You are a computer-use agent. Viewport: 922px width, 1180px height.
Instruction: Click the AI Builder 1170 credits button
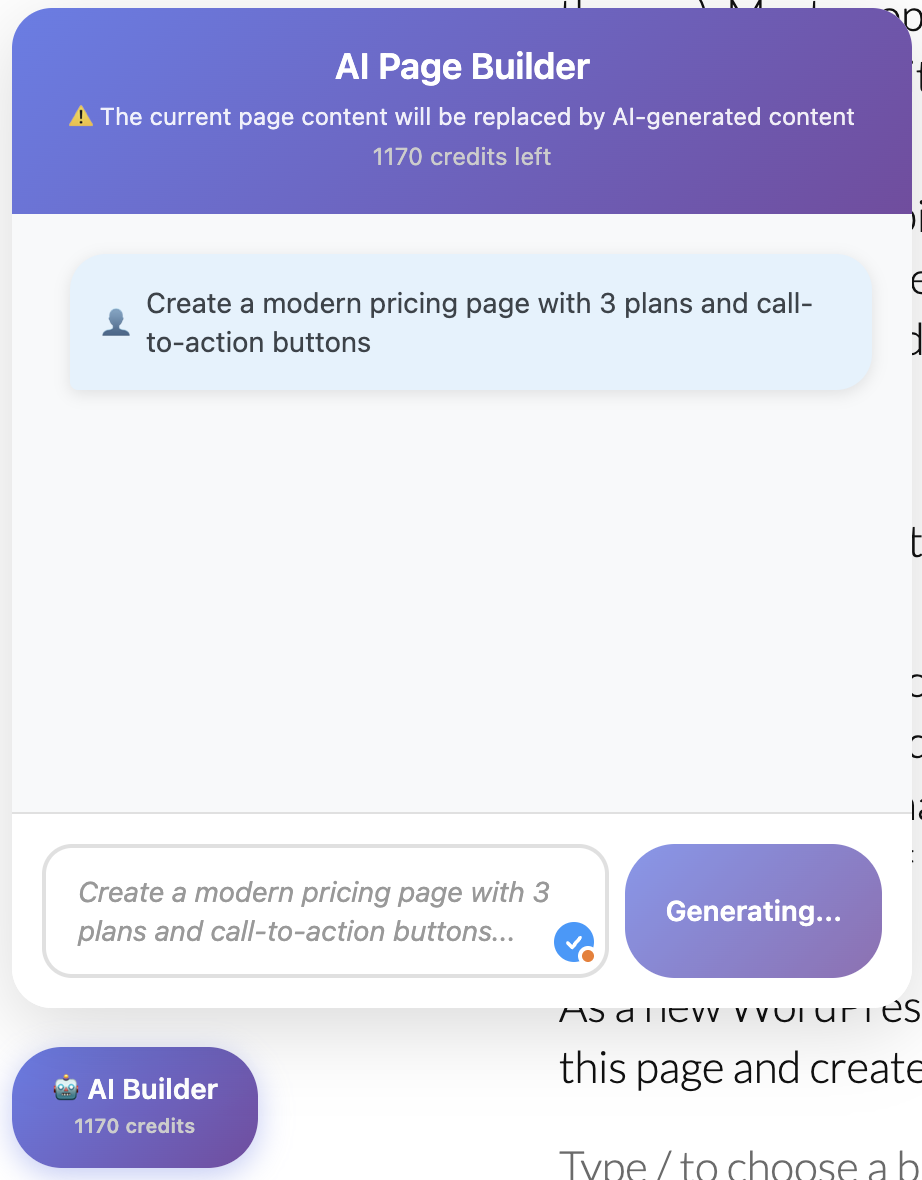134,1106
